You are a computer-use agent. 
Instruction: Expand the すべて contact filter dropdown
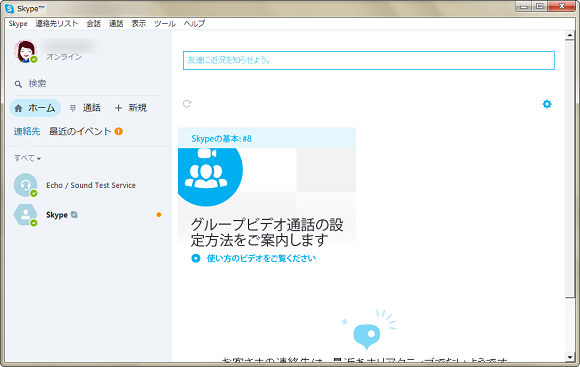27,158
